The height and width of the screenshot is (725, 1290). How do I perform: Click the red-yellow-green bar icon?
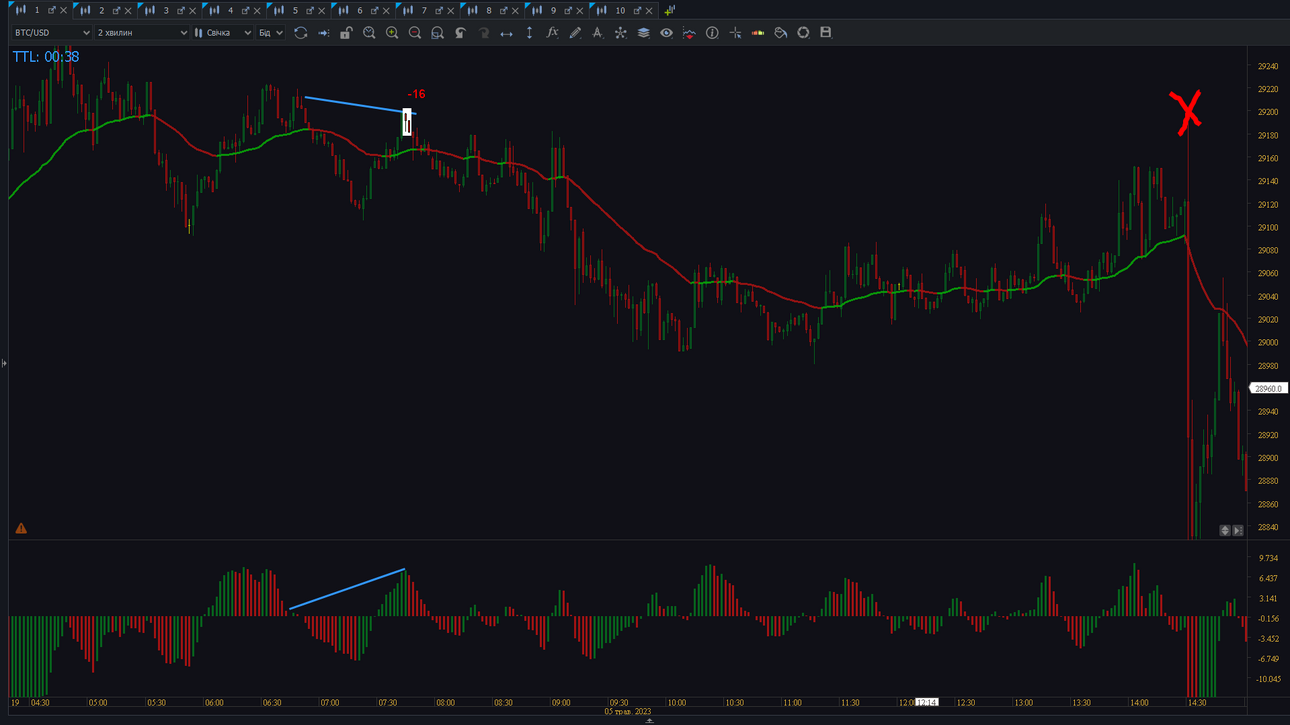[x=758, y=33]
